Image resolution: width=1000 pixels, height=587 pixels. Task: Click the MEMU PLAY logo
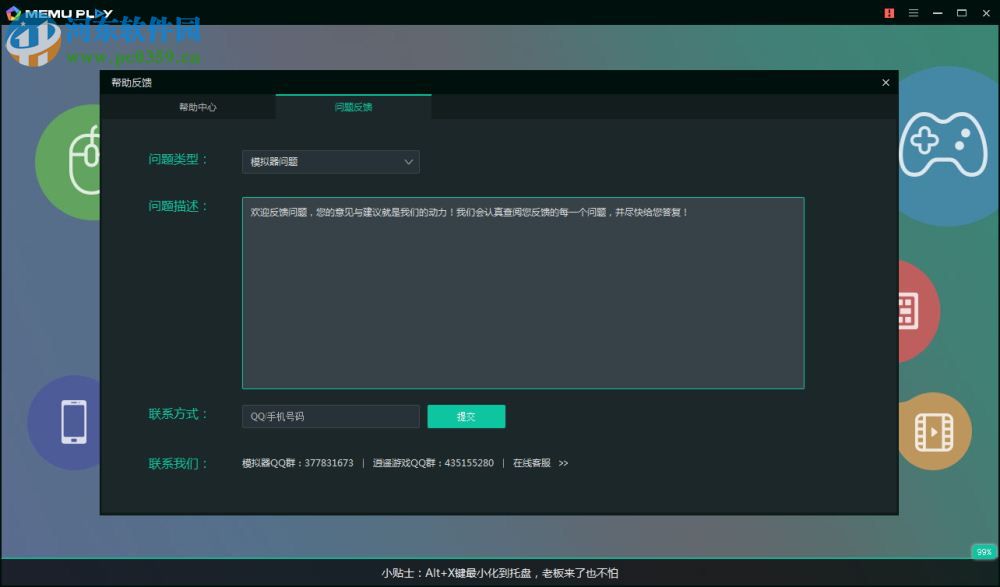tap(55, 14)
